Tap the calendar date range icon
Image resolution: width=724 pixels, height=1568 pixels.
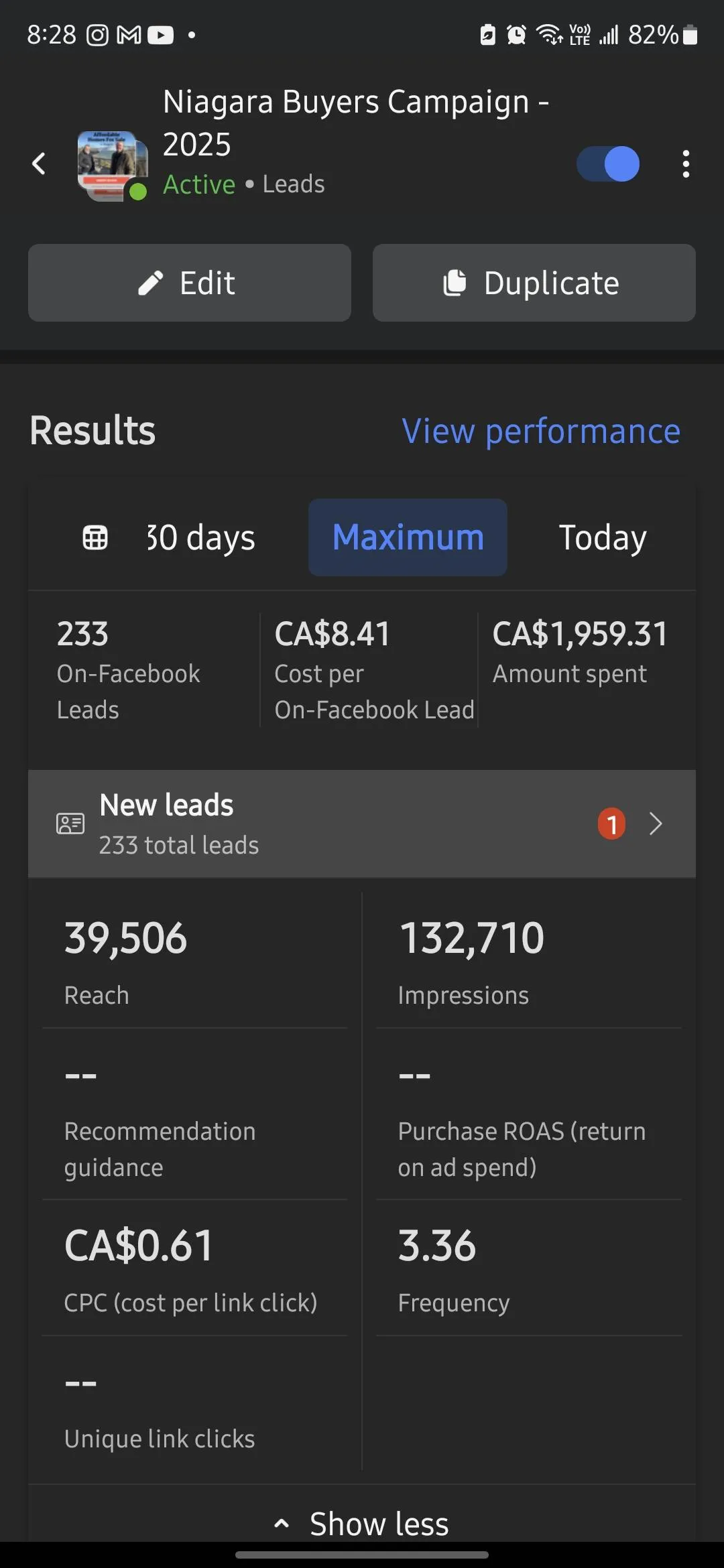(x=95, y=537)
